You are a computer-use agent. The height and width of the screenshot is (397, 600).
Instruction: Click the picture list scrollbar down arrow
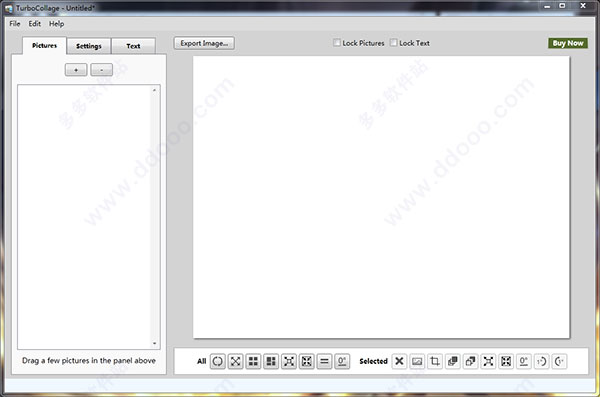(154, 343)
